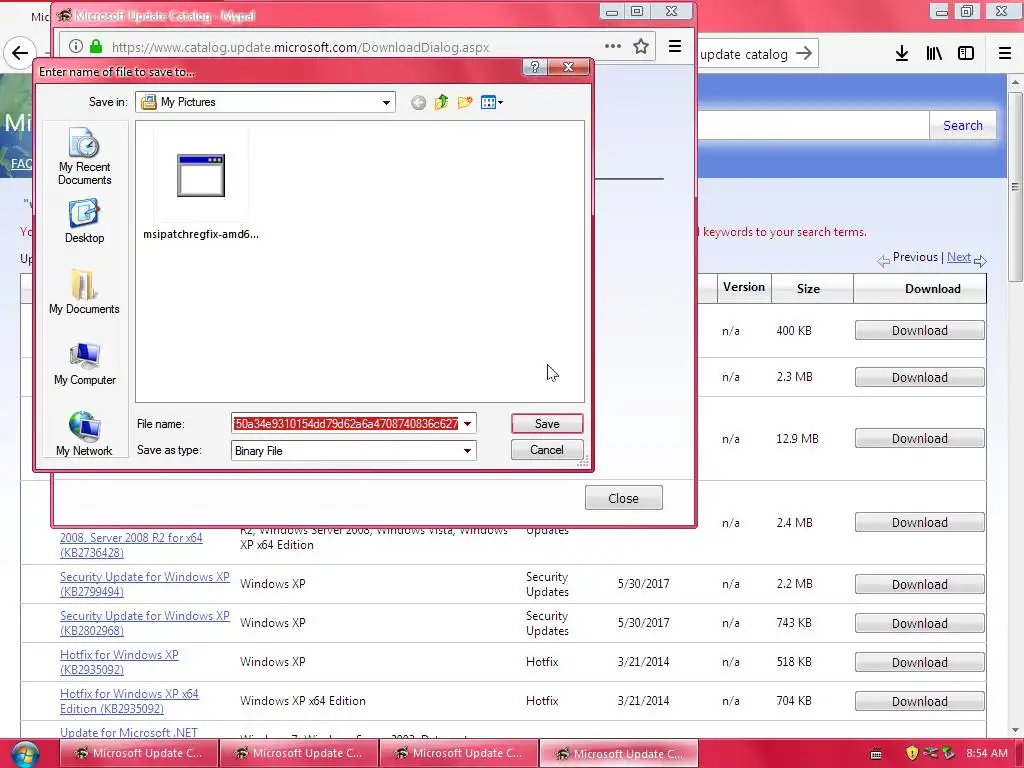This screenshot has width=1024, height=768.
Task: Switch to the second Microsoft Update taskbar item
Action: (x=298, y=753)
